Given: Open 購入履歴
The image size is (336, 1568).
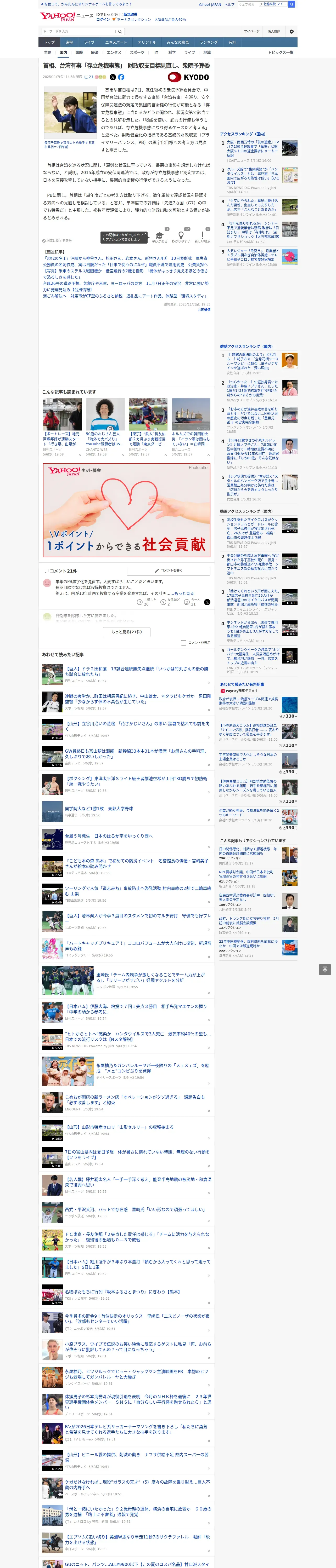Looking at the screenshot, I should [x=274, y=32].
